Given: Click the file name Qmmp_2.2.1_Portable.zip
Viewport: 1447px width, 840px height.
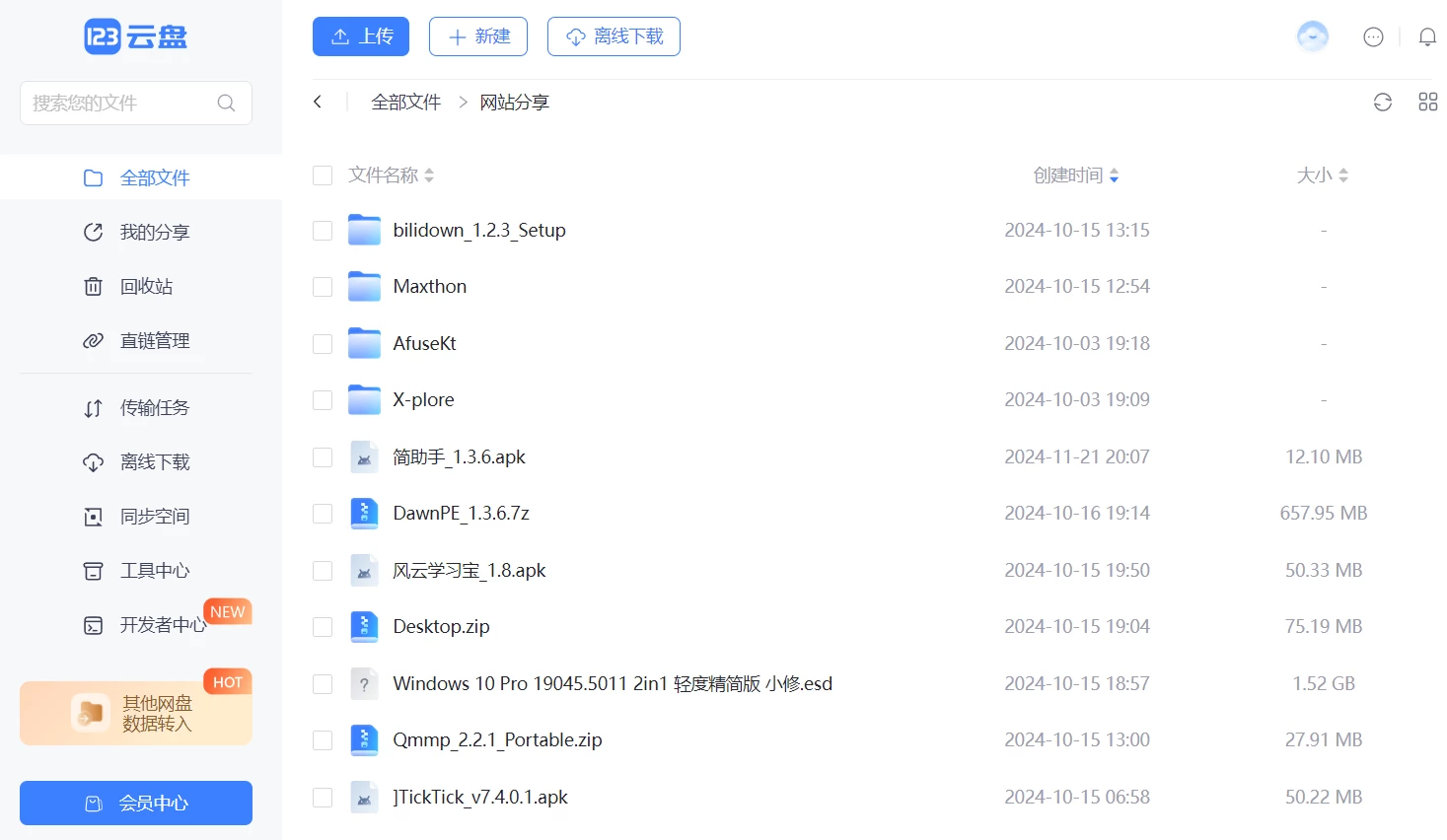Looking at the screenshot, I should coord(497,739).
